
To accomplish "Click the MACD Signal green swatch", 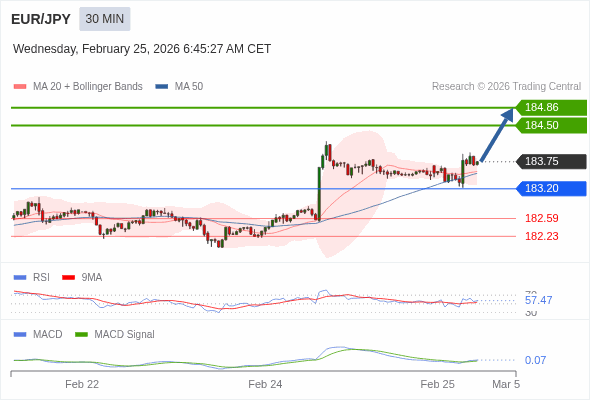I will pyautogui.click(x=81, y=335).
